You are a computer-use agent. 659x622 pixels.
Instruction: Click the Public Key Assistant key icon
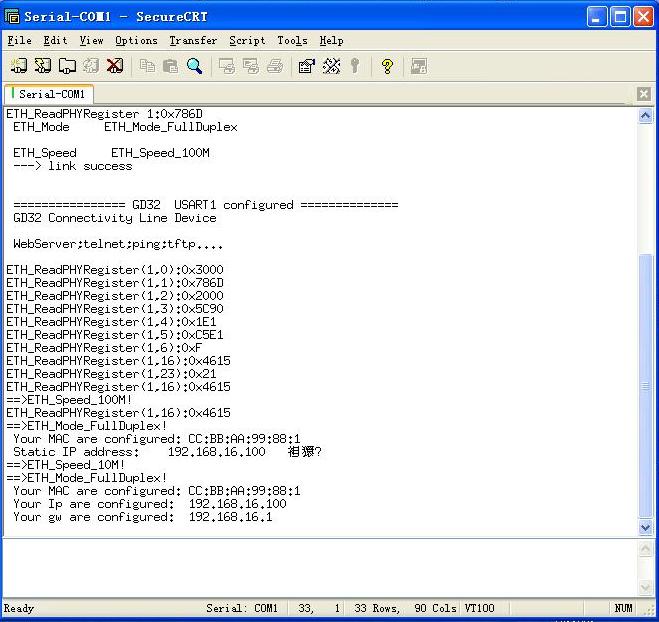pyautogui.click(x=355, y=66)
